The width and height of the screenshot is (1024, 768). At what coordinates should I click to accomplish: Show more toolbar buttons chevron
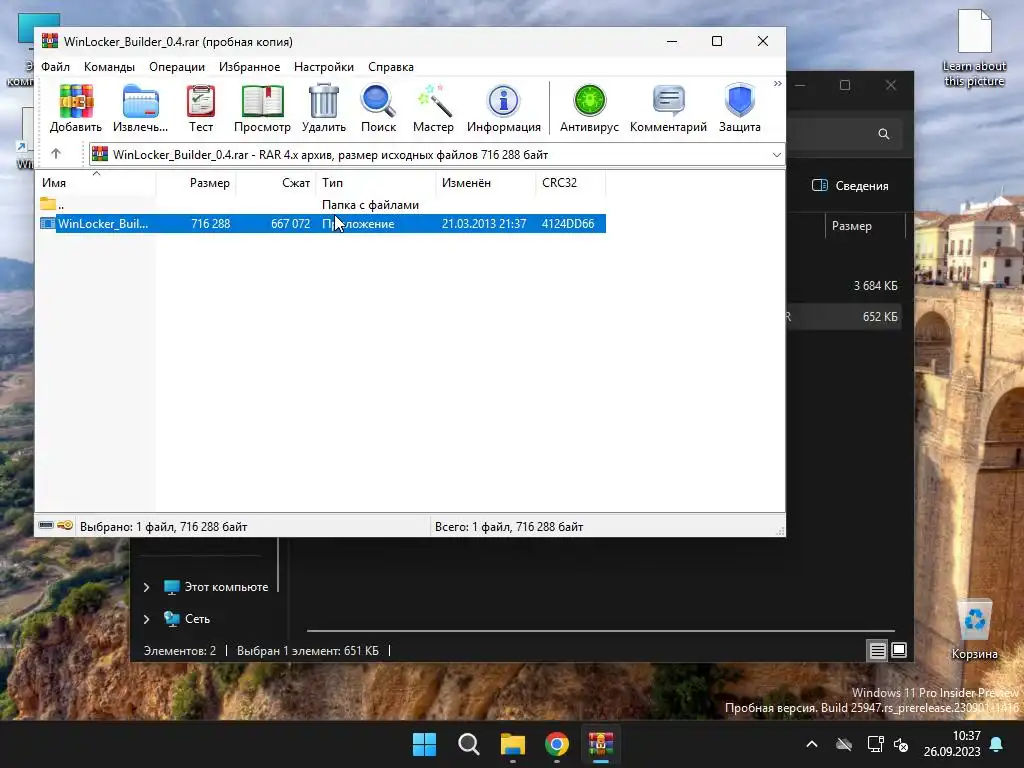777,84
